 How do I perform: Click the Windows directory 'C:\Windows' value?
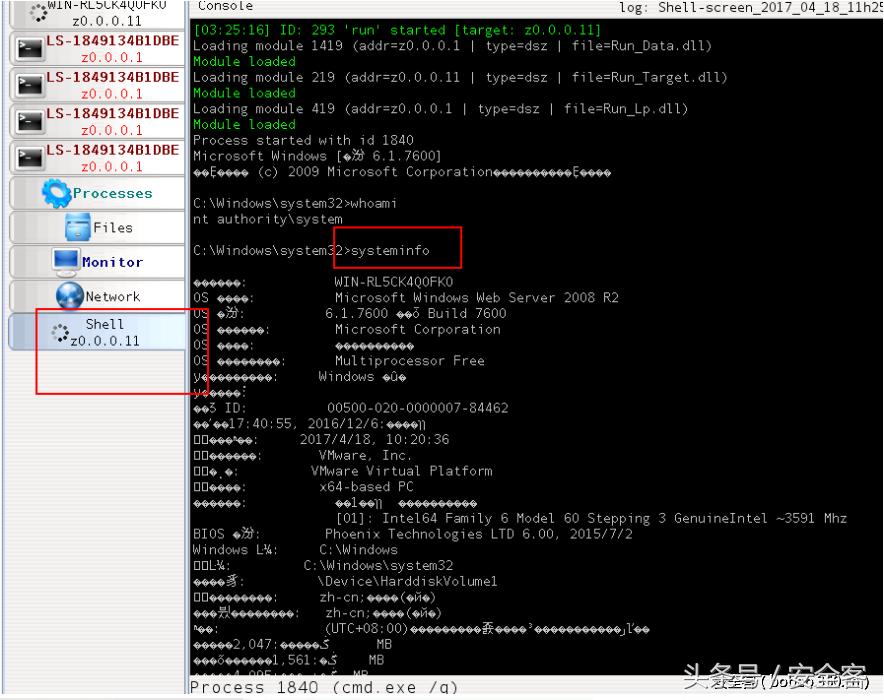point(358,550)
